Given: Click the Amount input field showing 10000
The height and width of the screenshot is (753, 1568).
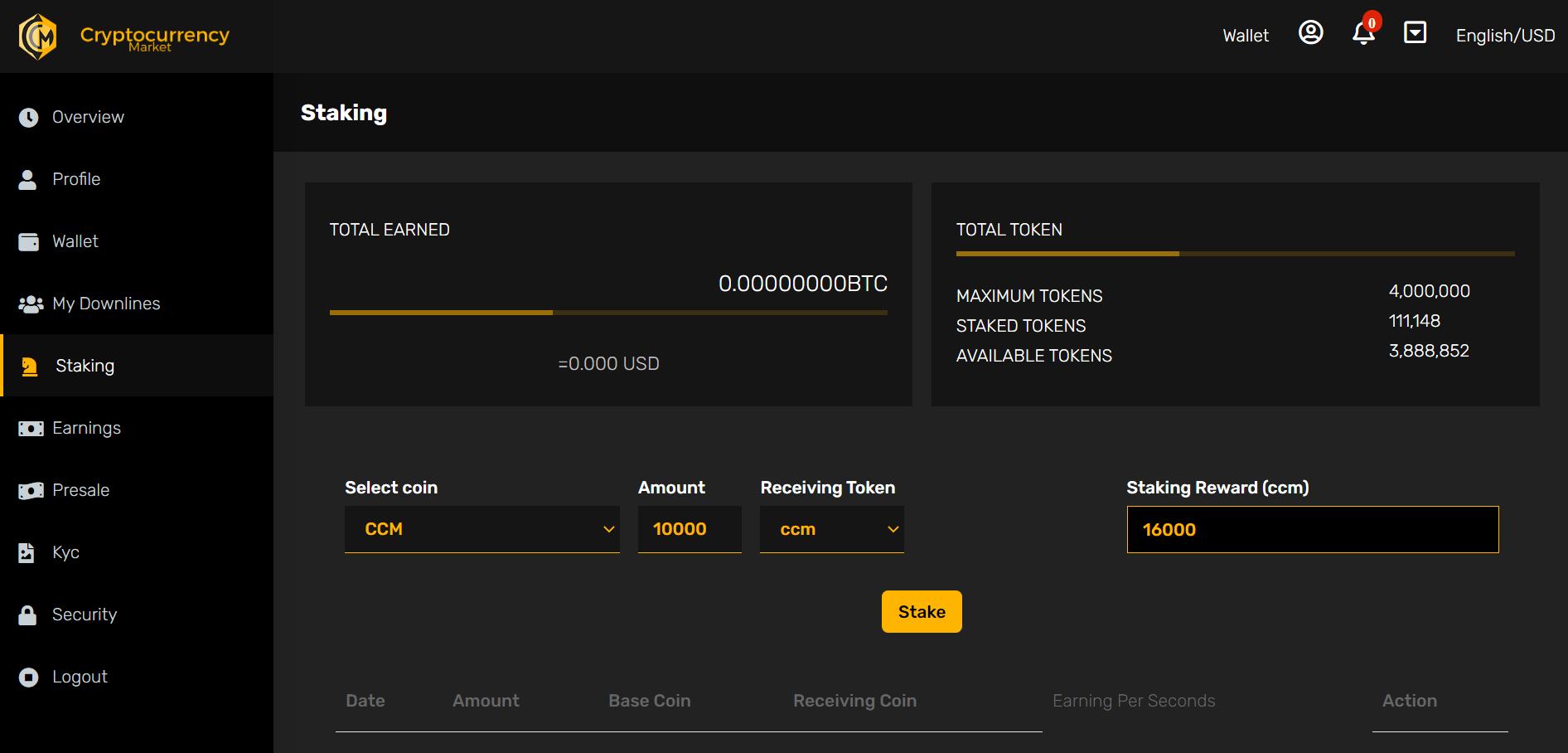Looking at the screenshot, I should 690,529.
